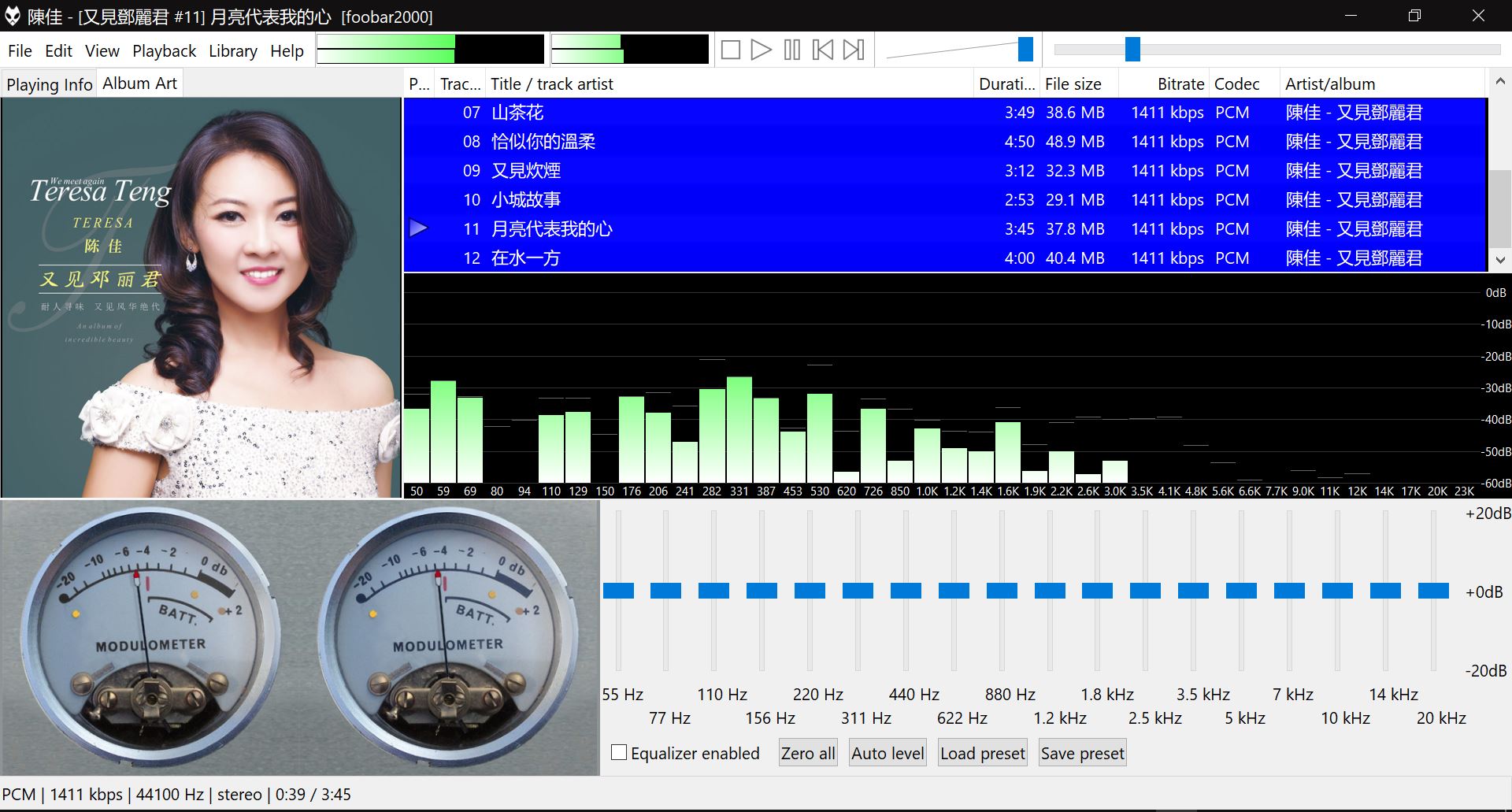The width and height of the screenshot is (1512, 812).
Task: Sort by the Duration column header
Action: (1006, 84)
